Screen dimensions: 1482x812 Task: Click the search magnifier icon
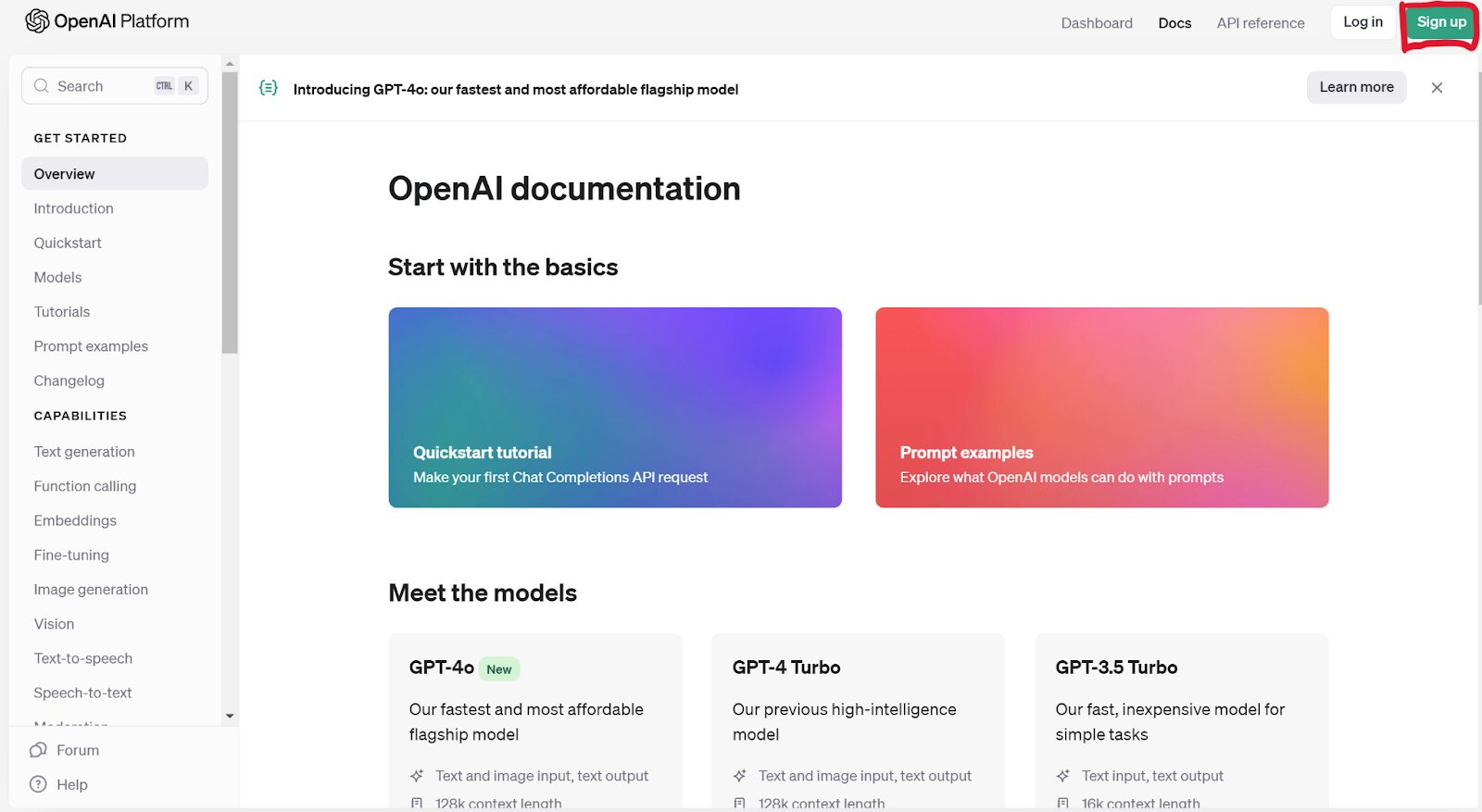tap(41, 86)
